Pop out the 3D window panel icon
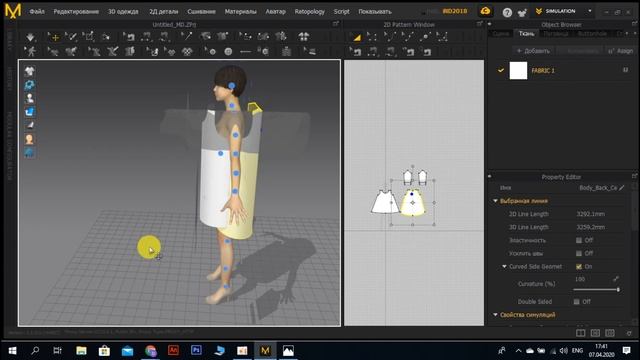The width and height of the screenshot is (640, 360). click(x=336, y=24)
